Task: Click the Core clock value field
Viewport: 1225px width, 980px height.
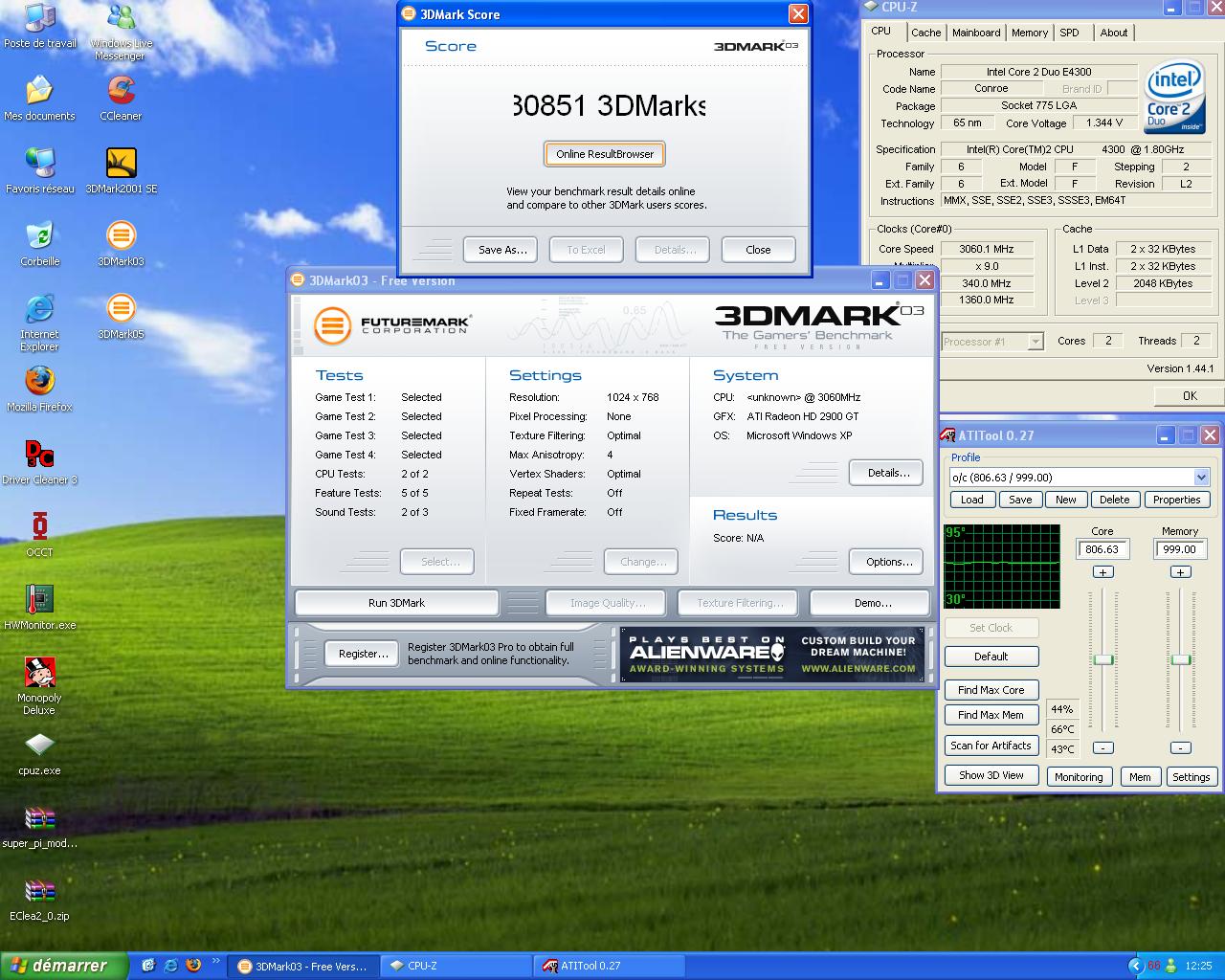Action: click(1102, 549)
